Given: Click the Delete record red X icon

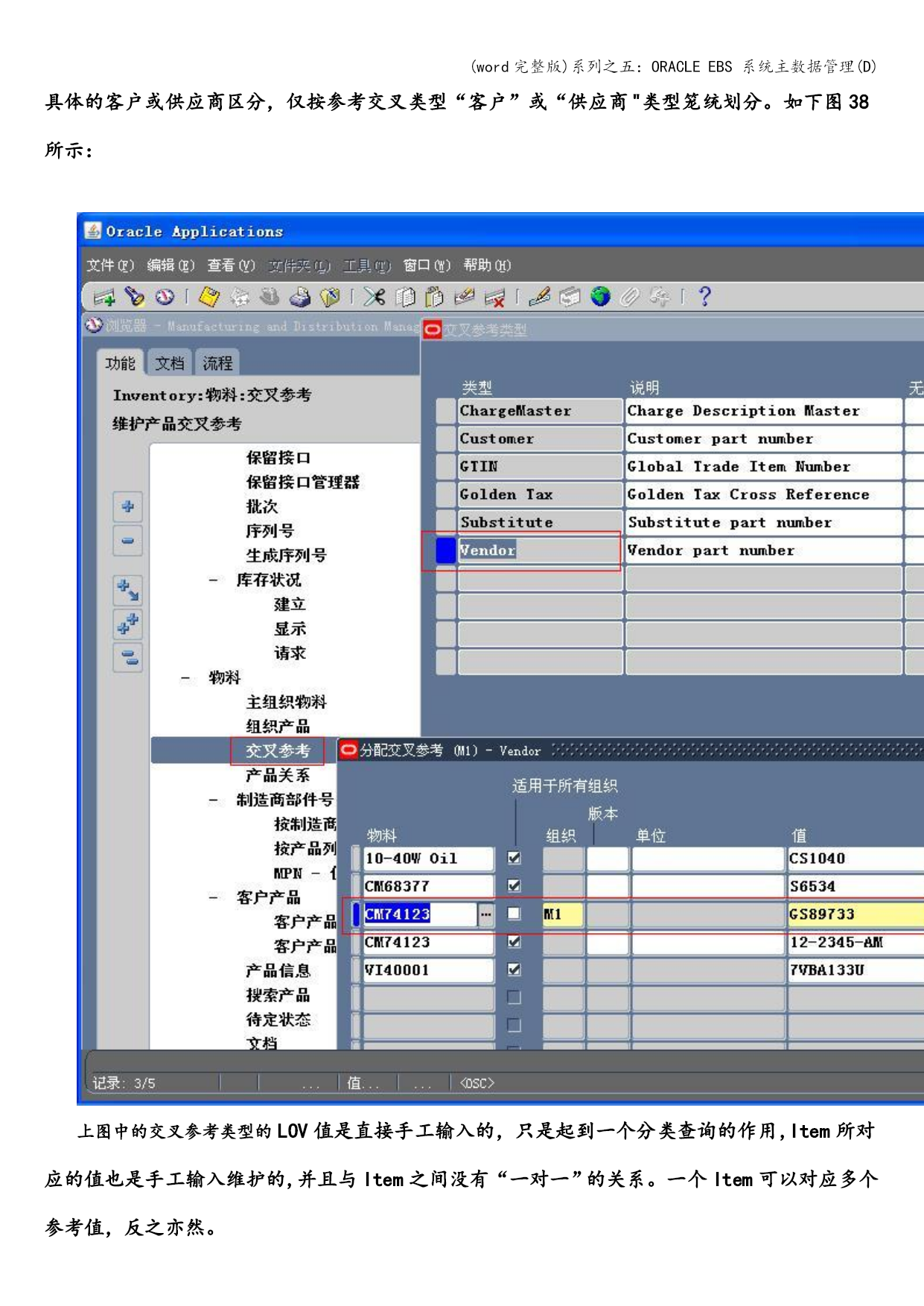Looking at the screenshot, I should [x=494, y=298].
